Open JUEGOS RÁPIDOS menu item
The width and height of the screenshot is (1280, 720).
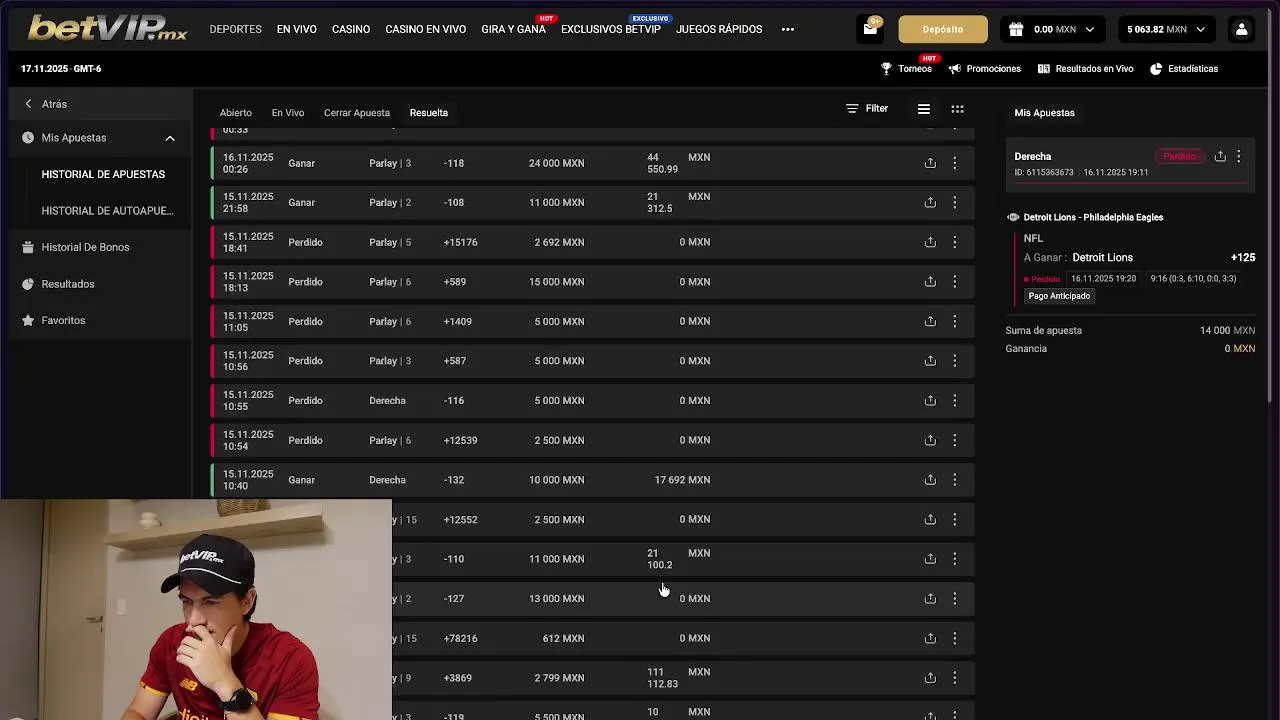click(x=719, y=29)
